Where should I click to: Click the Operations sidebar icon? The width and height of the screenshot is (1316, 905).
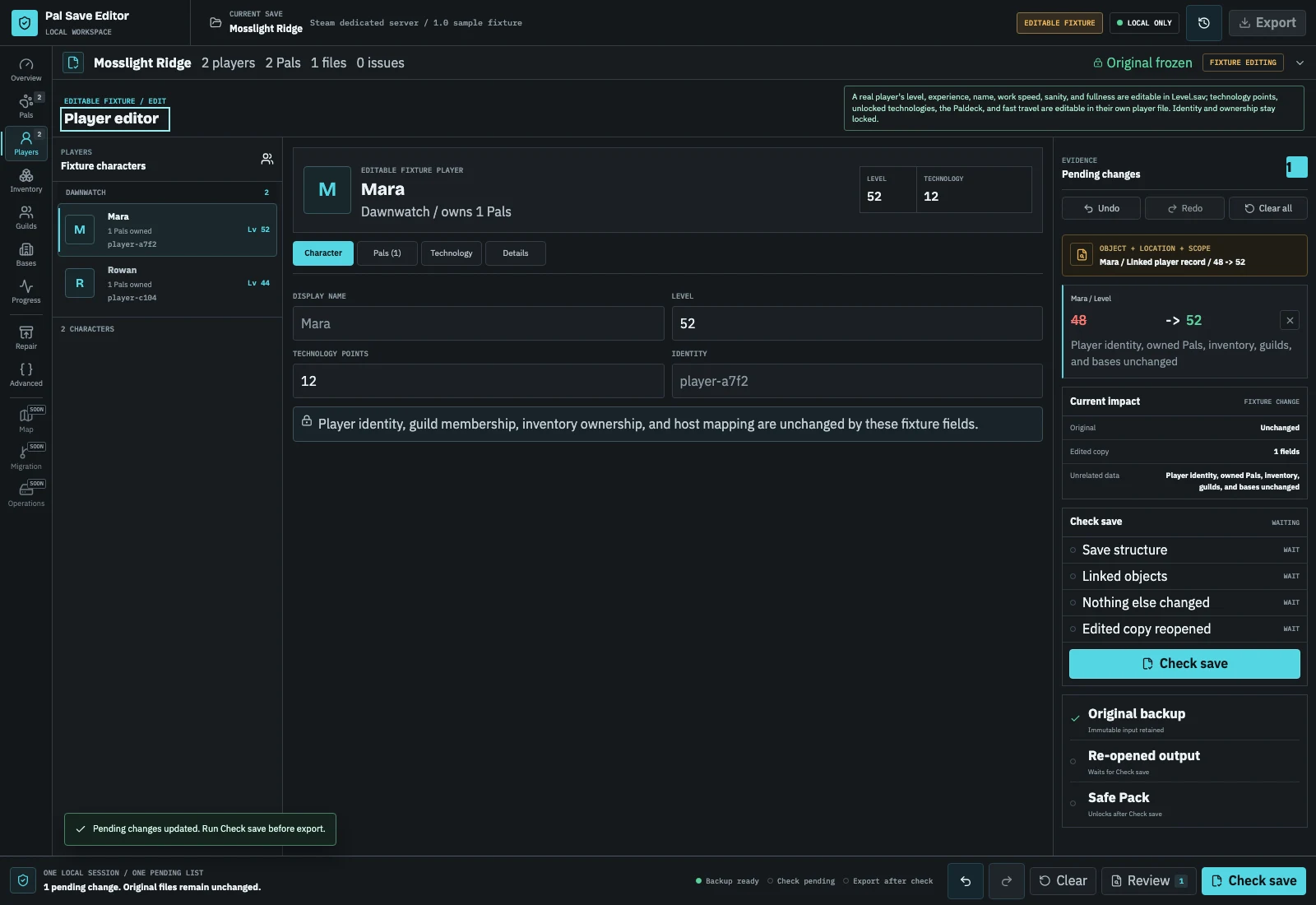[26, 494]
